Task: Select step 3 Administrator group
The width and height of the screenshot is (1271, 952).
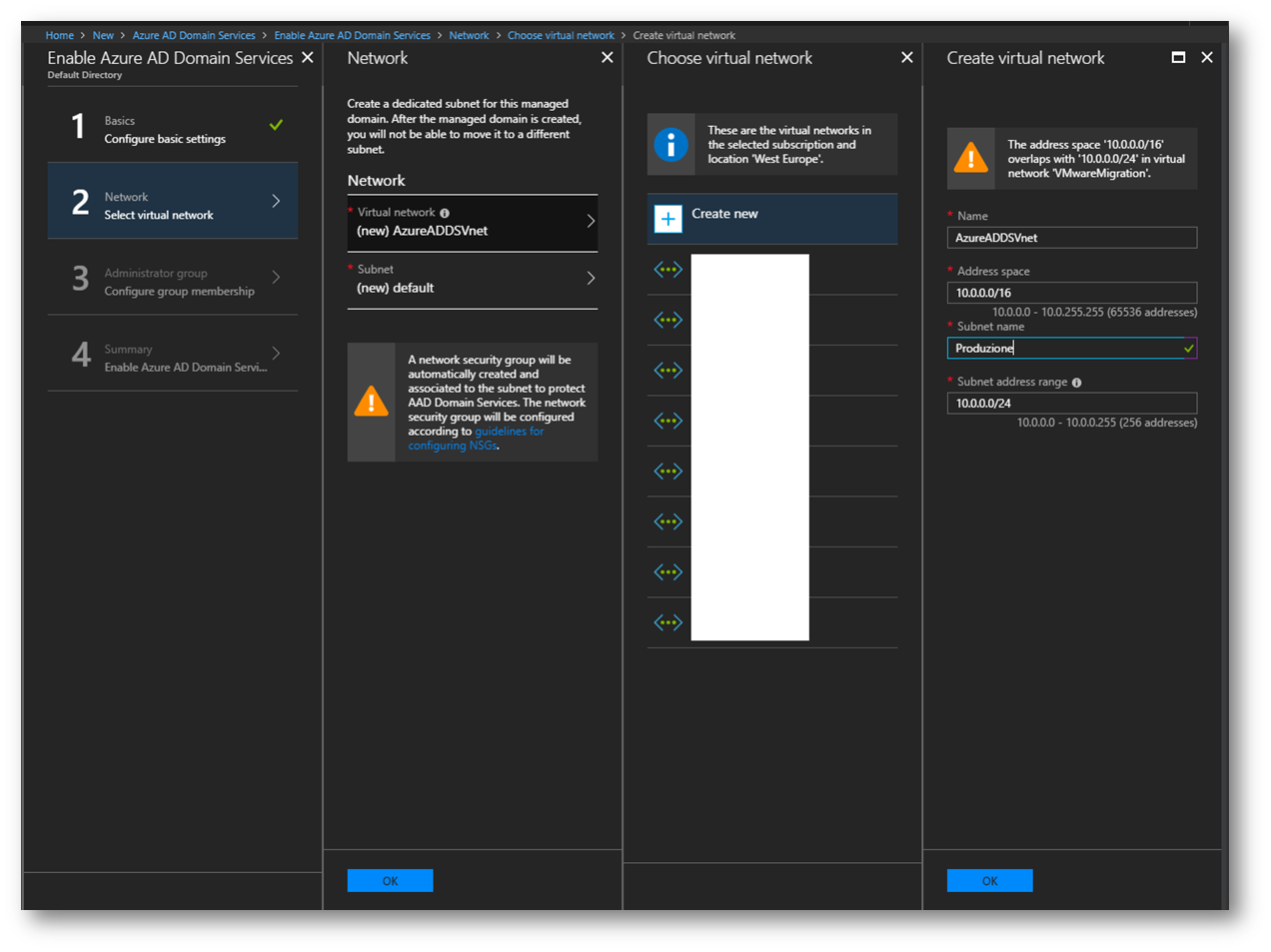Action: click(x=173, y=277)
